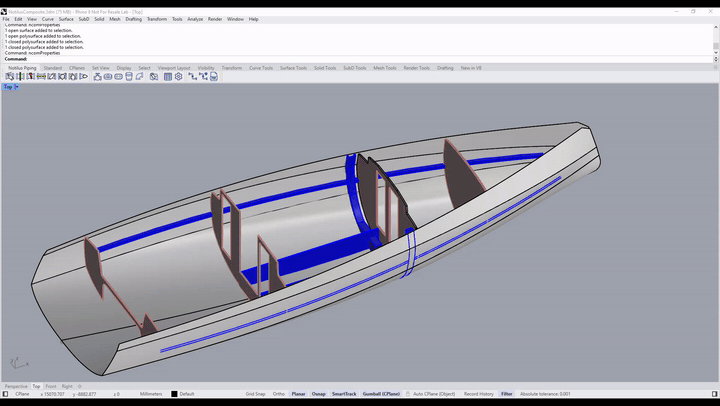Open the CPlane coordinate system selector

click(22, 394)
